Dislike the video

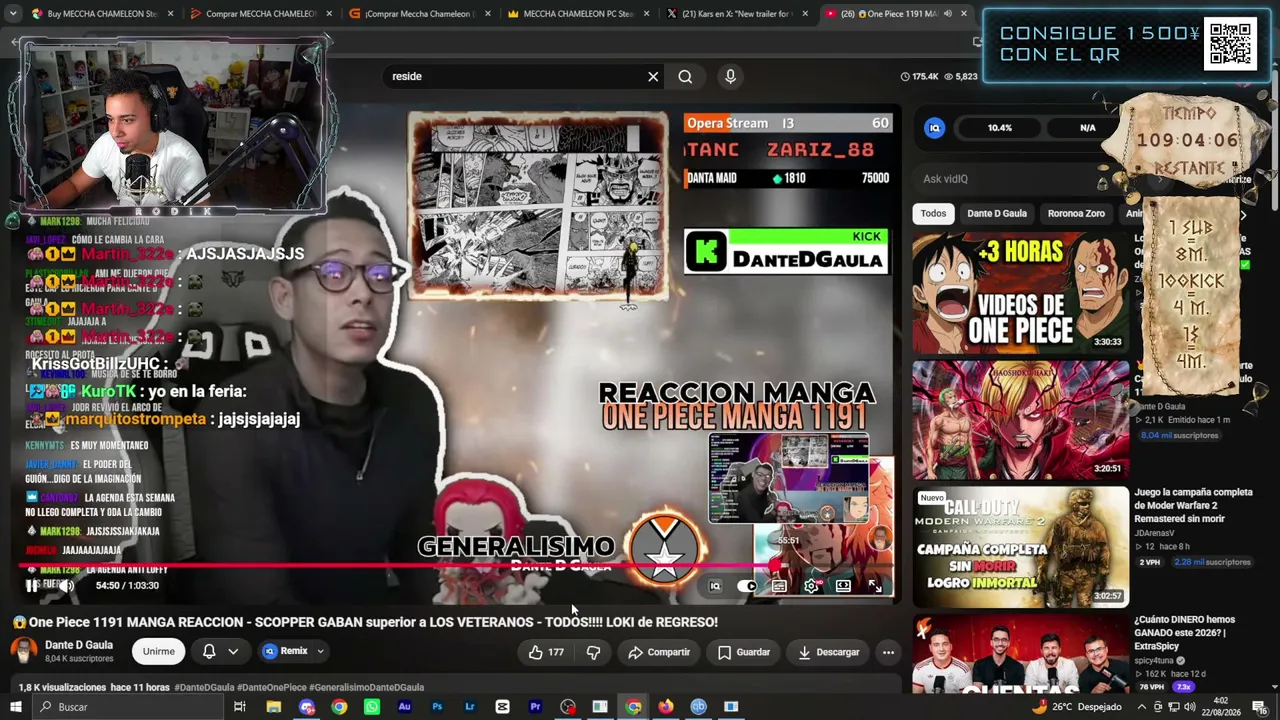[x=593, y=652]
